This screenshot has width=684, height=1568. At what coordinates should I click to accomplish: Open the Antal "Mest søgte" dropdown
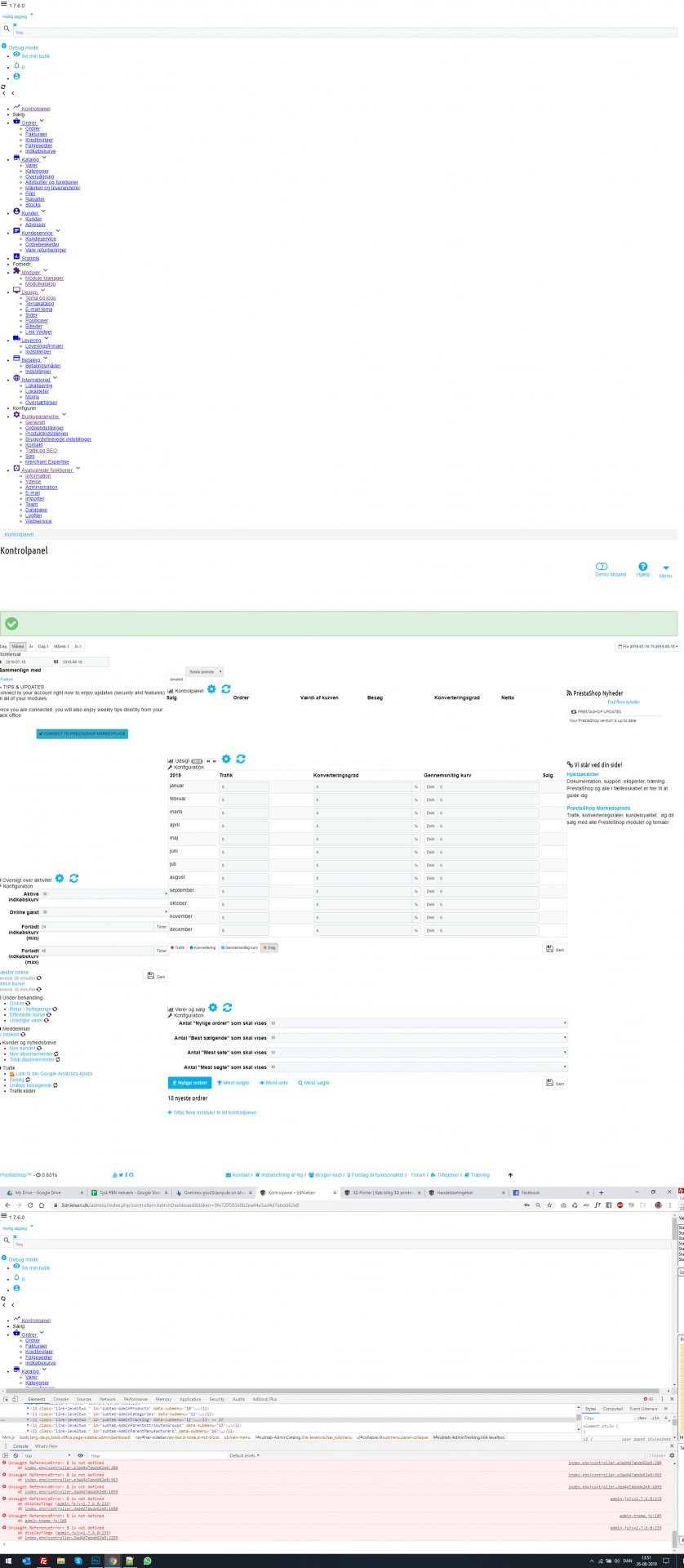tap(419, 1067)
